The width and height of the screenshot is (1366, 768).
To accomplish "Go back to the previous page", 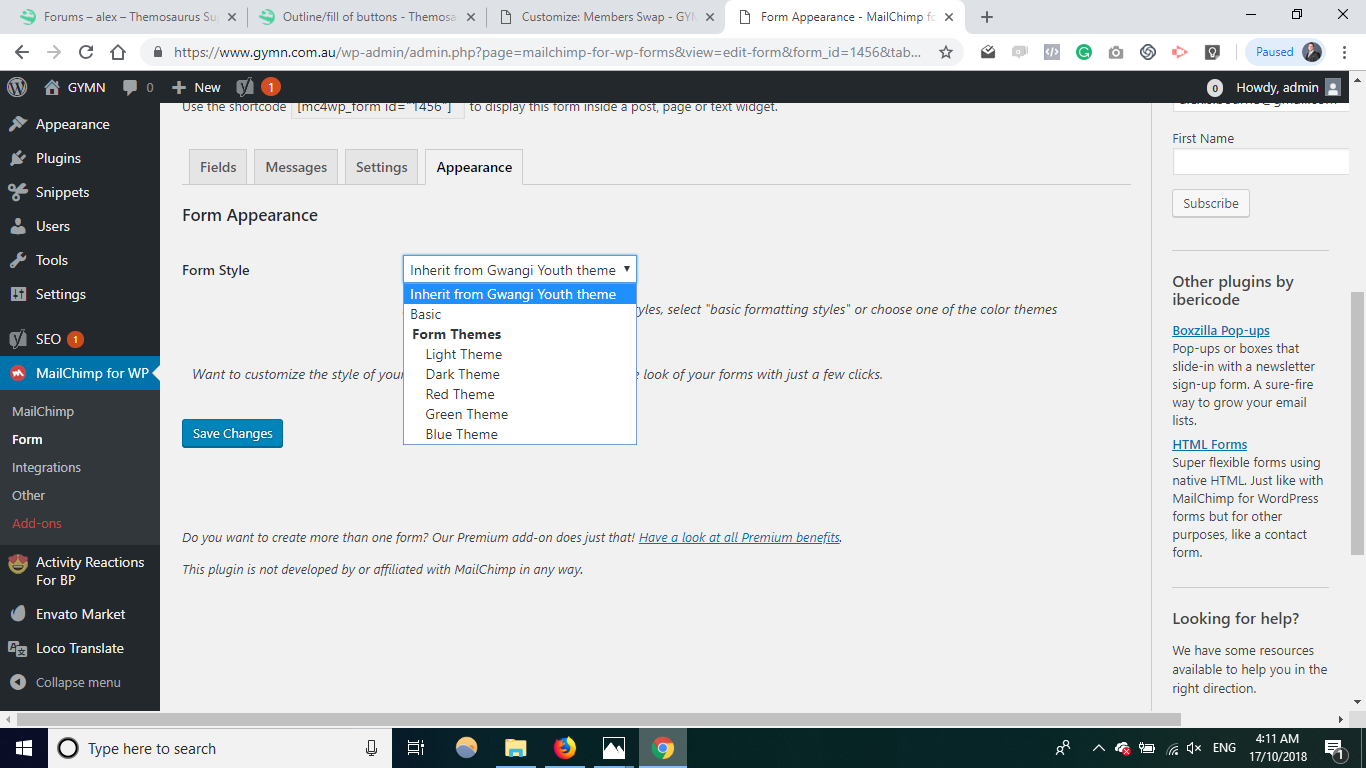I will point(22,52).
